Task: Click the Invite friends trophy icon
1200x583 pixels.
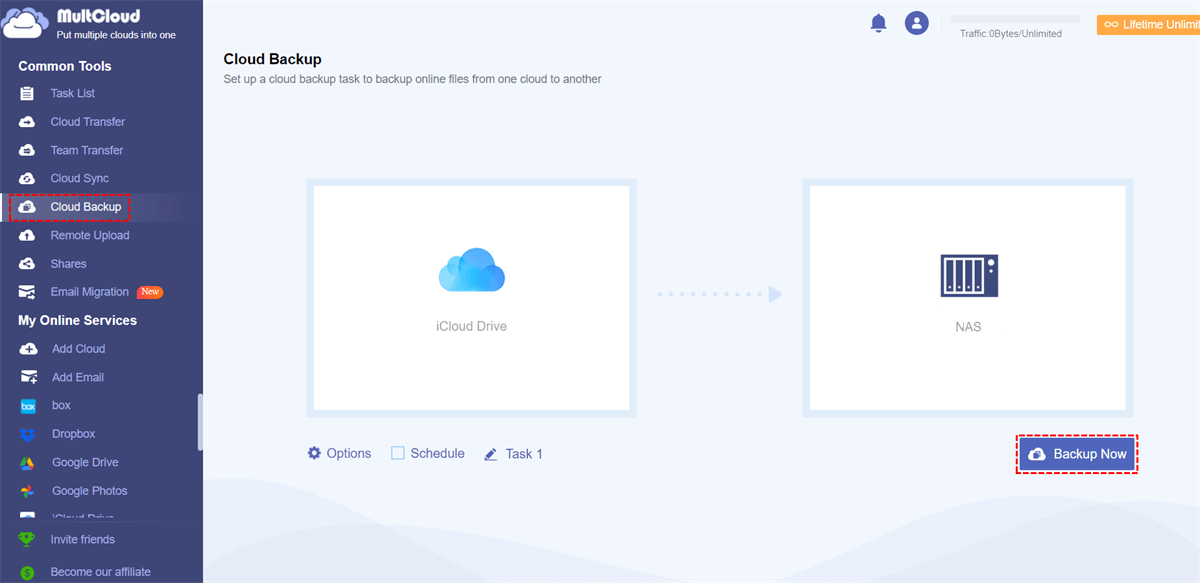Action: 27,539
